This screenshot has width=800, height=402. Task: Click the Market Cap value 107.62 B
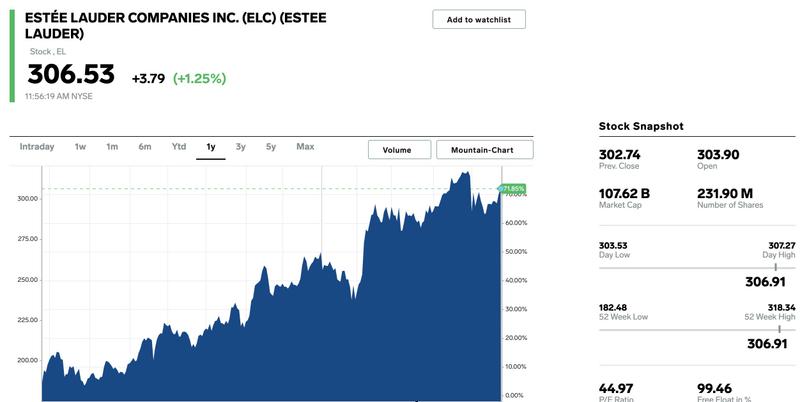click(x=624, y=194)
